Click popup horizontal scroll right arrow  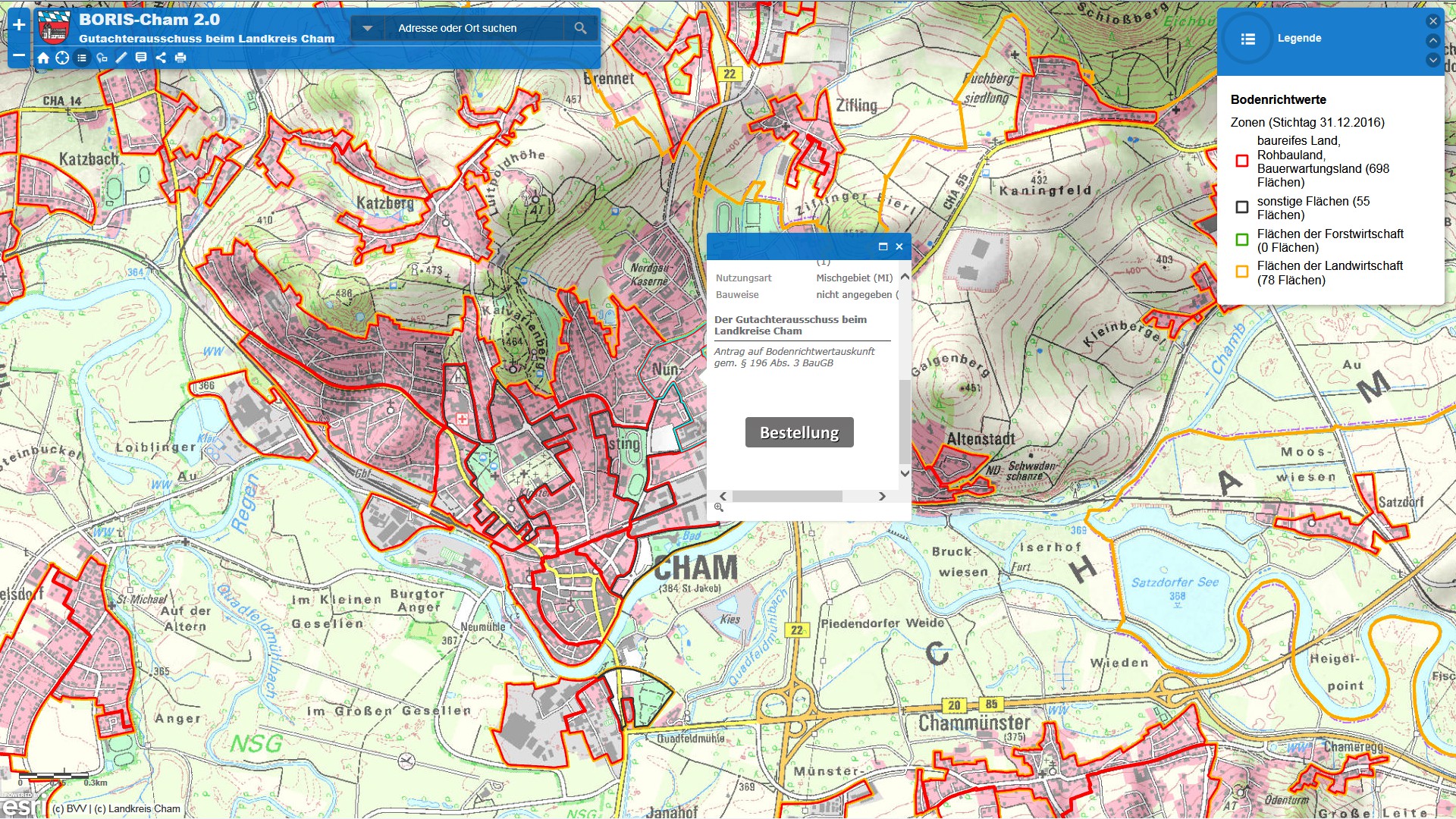882,496
